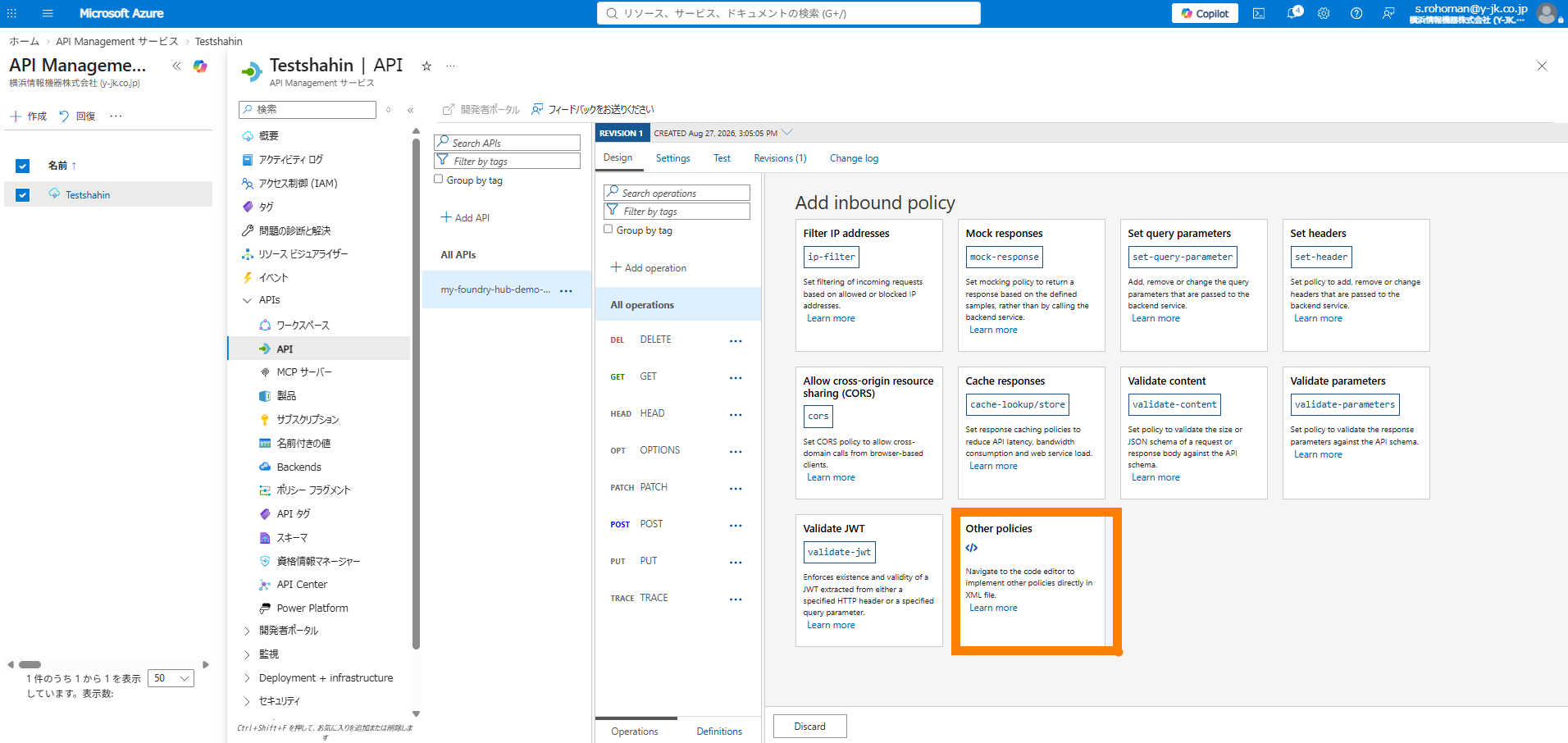The height and width of the screenshot is (743, 1568).
Task: Favorite Testshahin with the star icon
Action: tap(426, 66)
